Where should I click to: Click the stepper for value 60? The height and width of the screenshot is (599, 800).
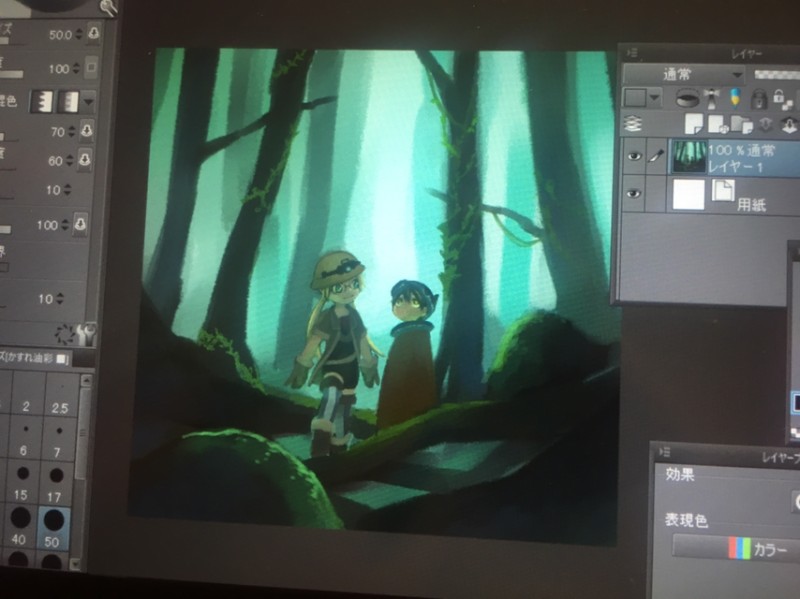[x=70, y=160]
